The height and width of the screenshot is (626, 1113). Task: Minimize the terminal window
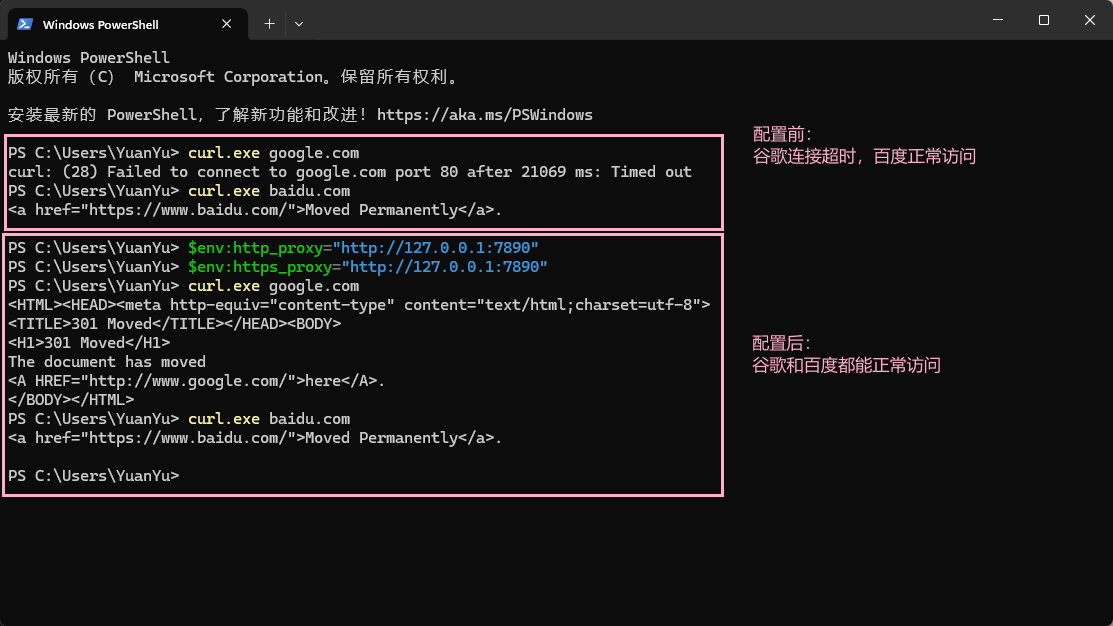click(x=997, y=20)
